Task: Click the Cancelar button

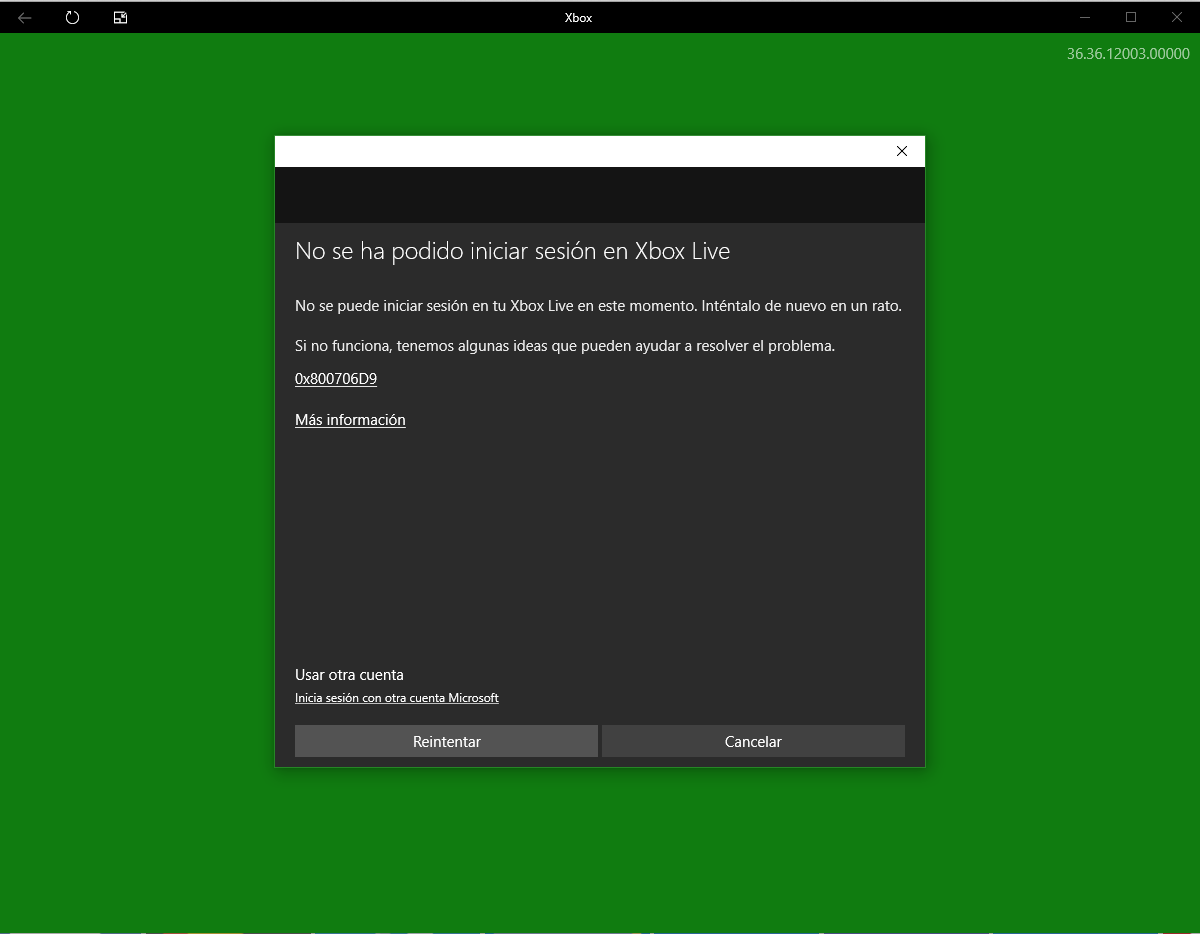Action: click(753, 741)
